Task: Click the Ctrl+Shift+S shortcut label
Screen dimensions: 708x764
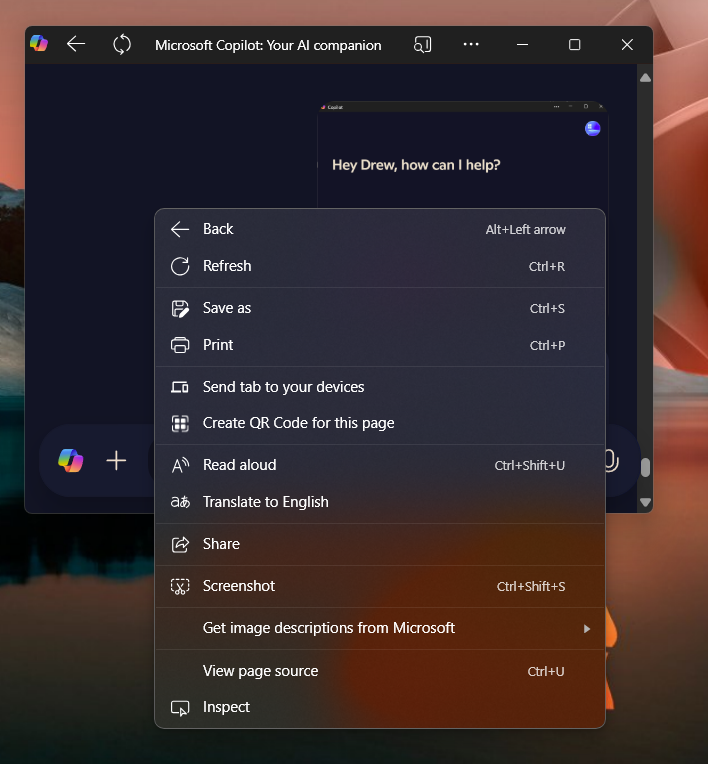Action: tap(531, 587)
